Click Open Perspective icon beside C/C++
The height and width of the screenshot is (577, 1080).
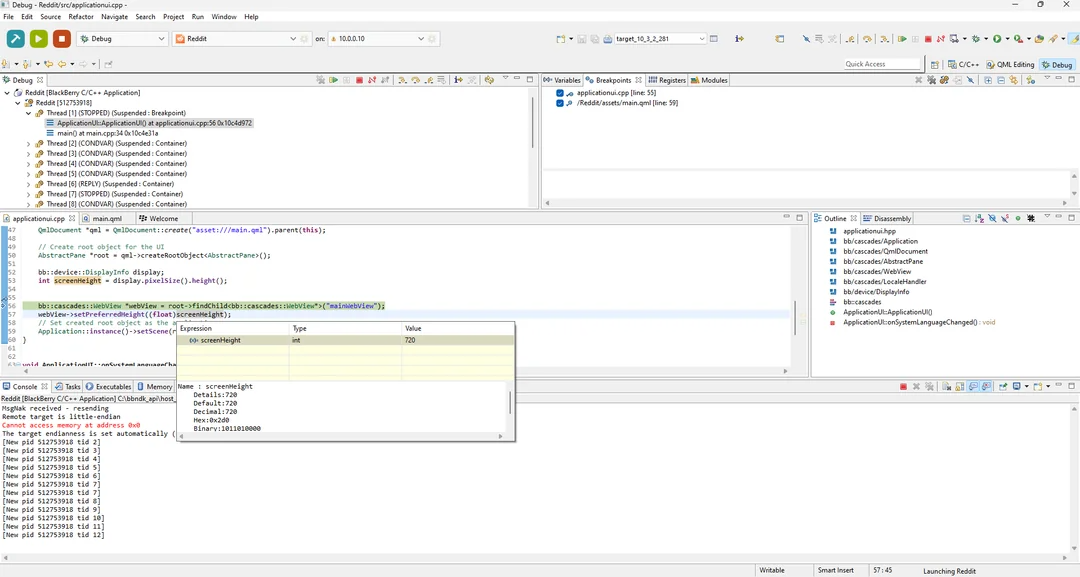[935, 65]
